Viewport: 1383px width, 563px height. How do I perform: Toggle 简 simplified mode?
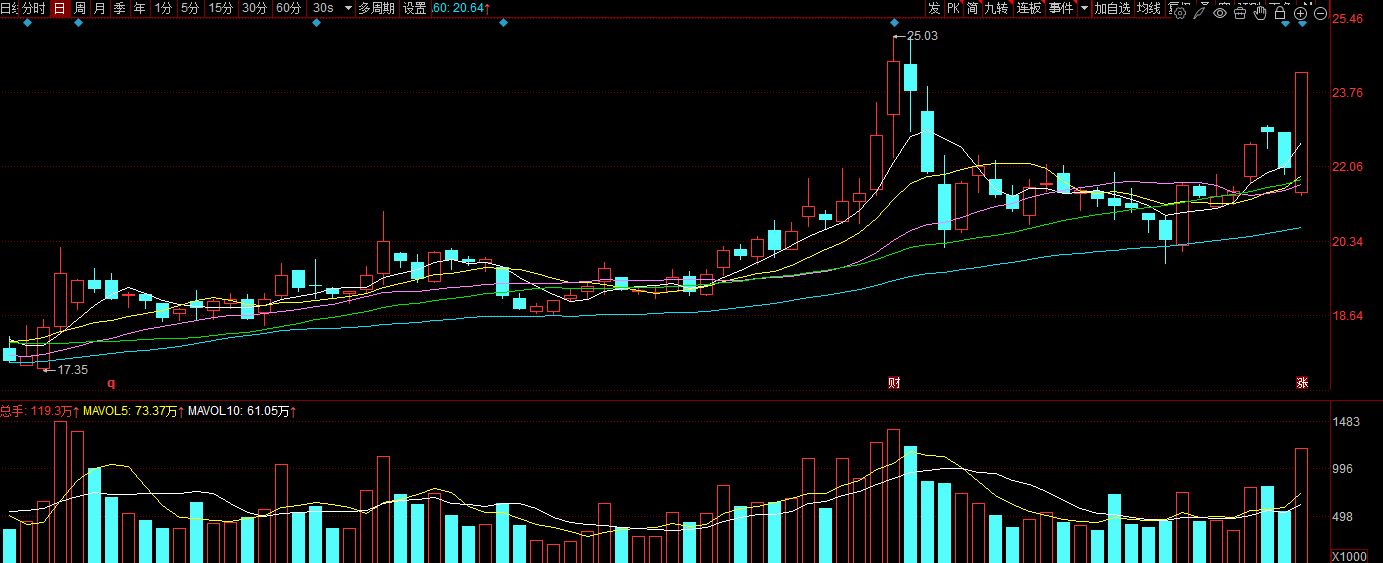click(x=972, y=8)
